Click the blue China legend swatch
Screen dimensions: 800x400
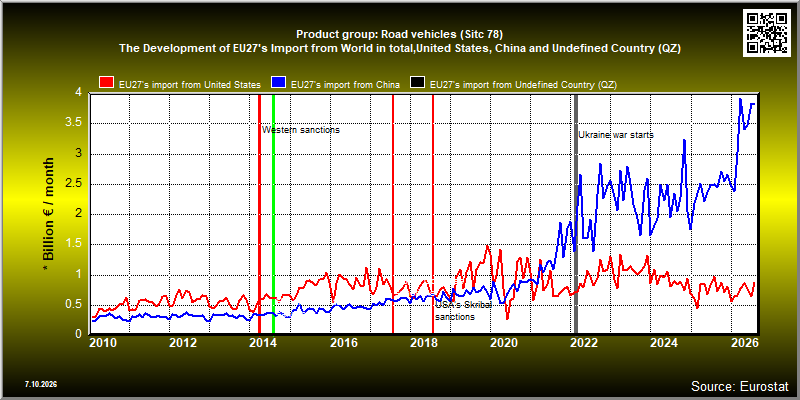279,84
